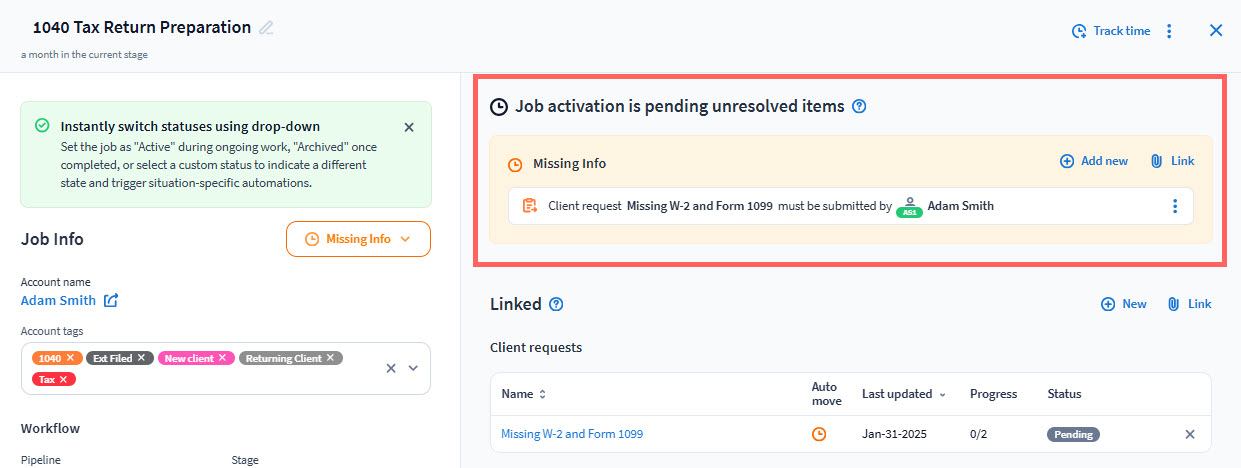Clear all account tags
1241x468 pixels.
391,368
